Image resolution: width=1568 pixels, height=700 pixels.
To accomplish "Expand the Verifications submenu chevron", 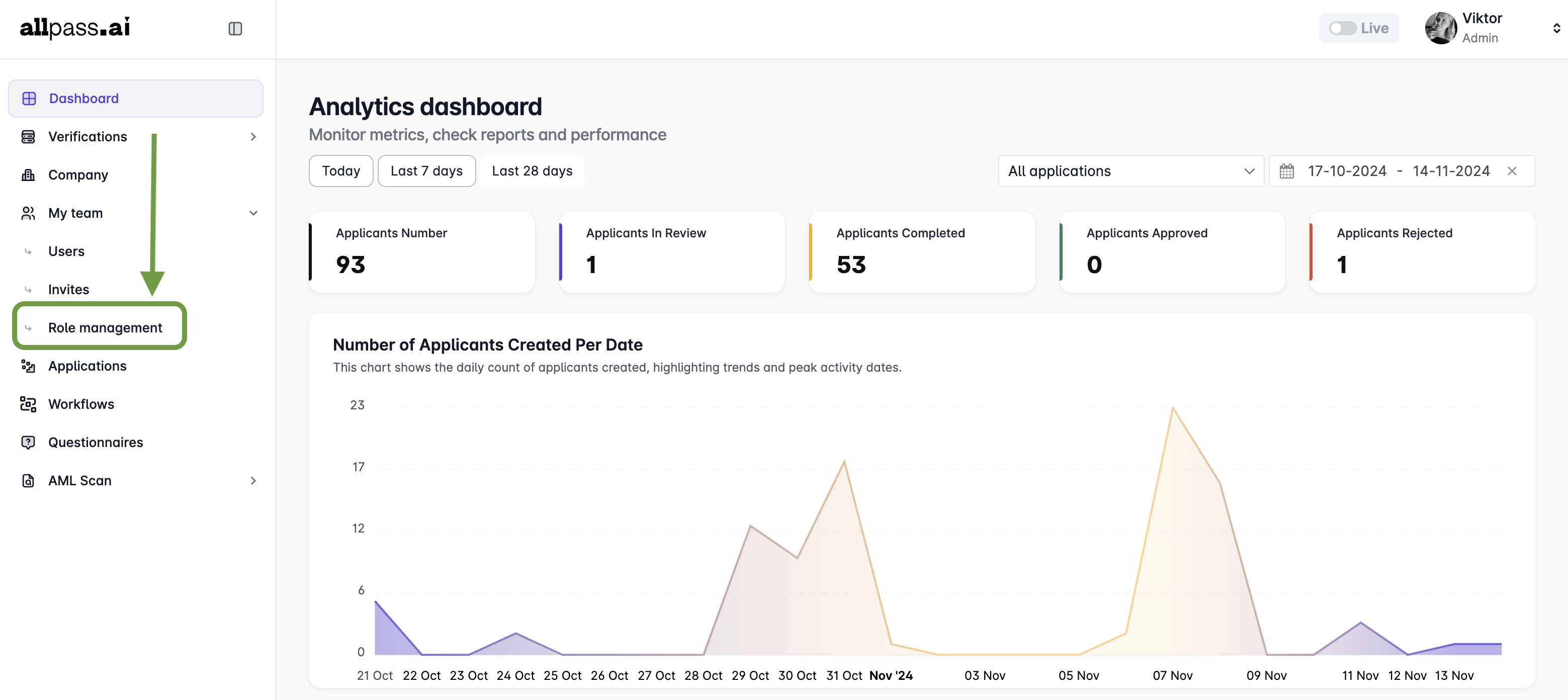I will point(253,137).
